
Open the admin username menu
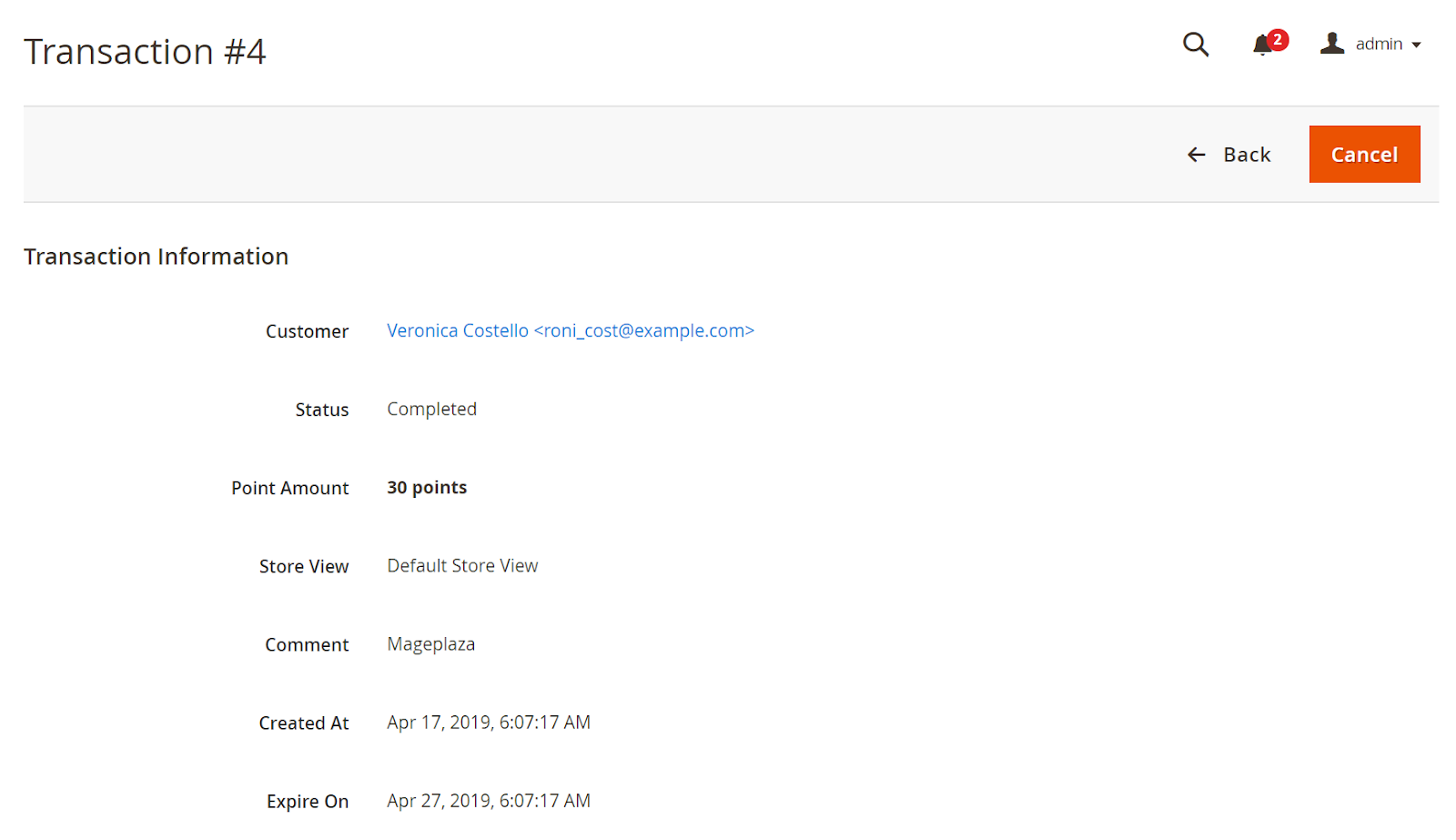(x=1379, y=44)
